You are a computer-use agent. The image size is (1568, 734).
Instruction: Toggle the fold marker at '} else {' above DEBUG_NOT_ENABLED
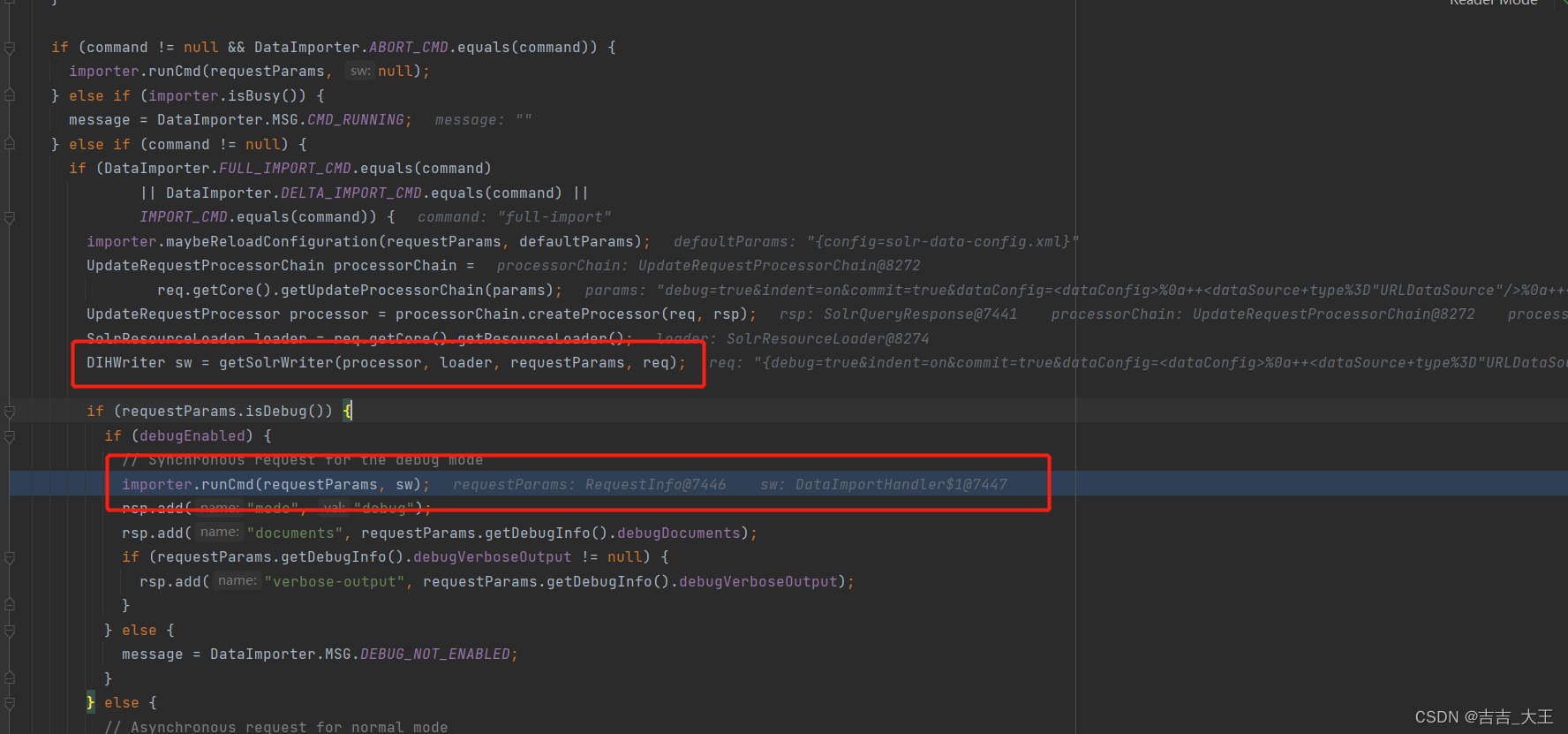click(x=10, y=631)
